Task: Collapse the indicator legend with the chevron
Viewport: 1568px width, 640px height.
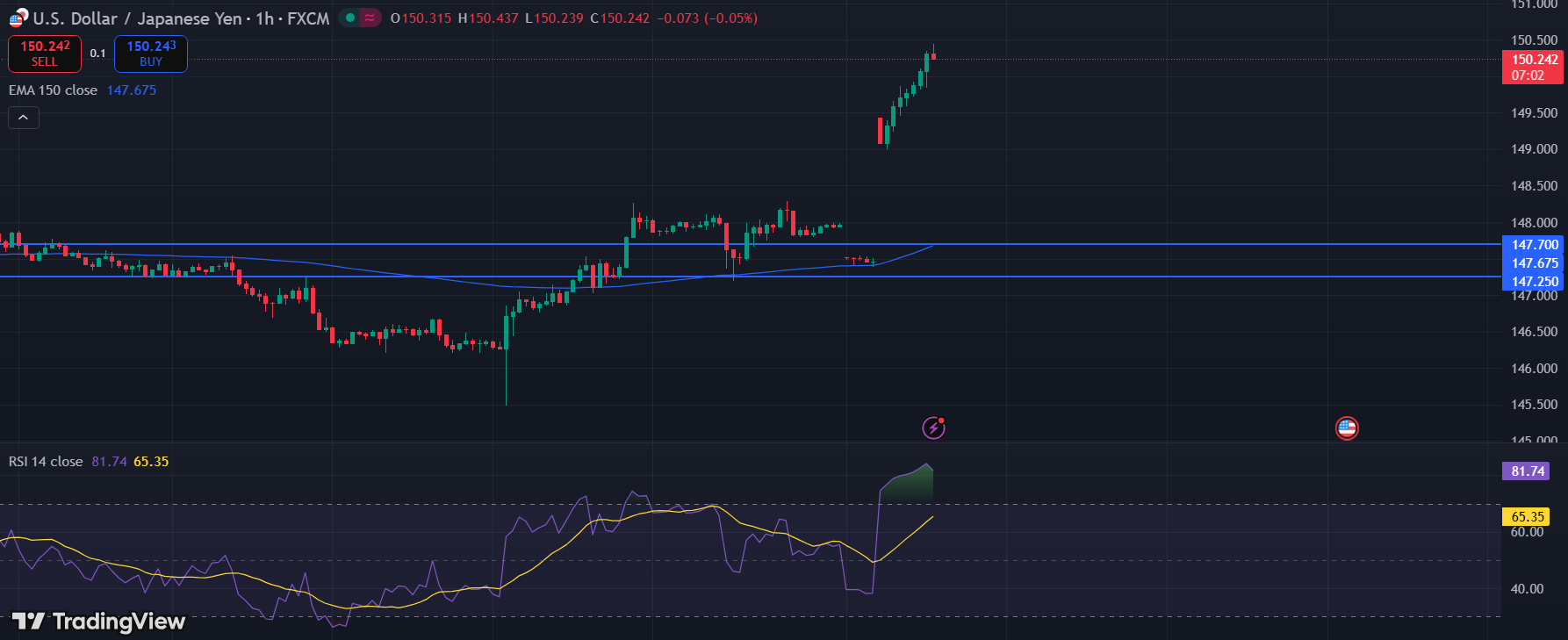Action: 24,118
